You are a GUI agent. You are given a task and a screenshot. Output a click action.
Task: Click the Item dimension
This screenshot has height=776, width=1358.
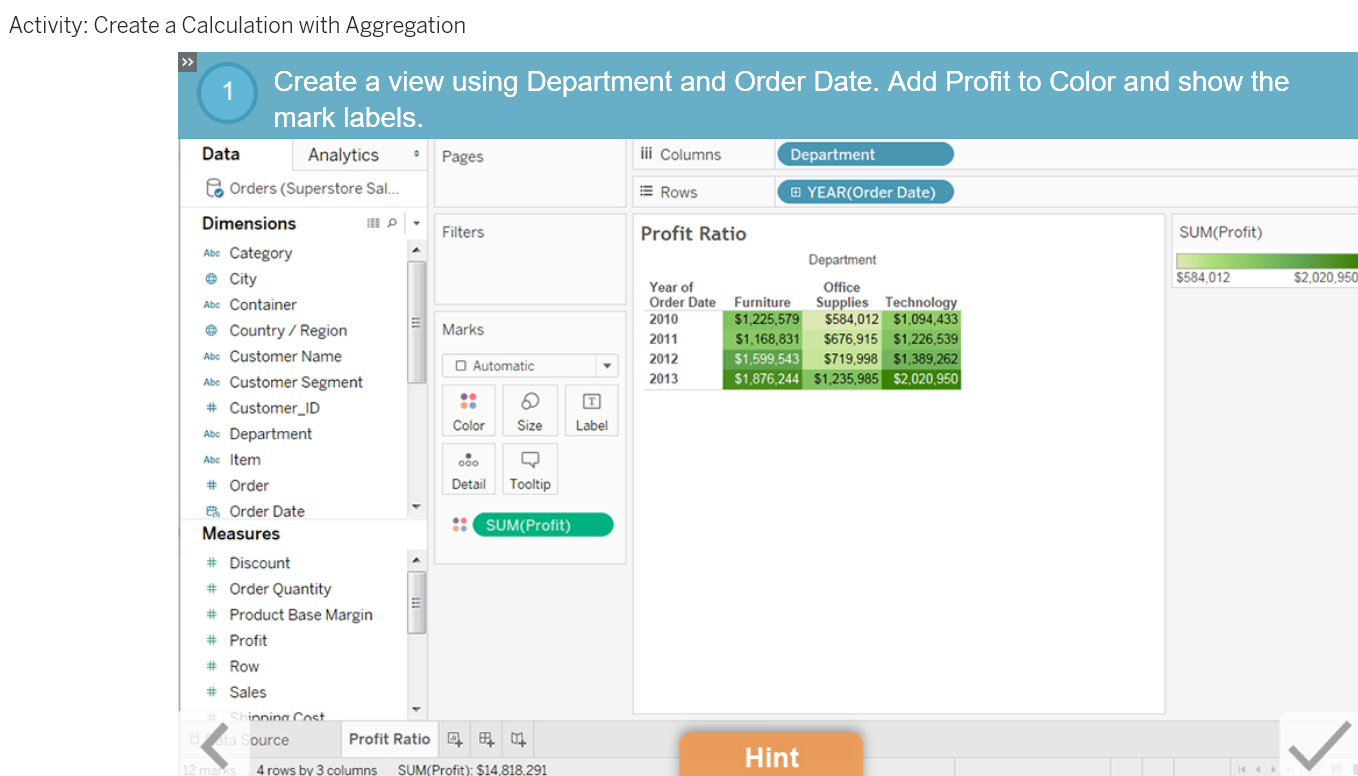coord(245,460)
